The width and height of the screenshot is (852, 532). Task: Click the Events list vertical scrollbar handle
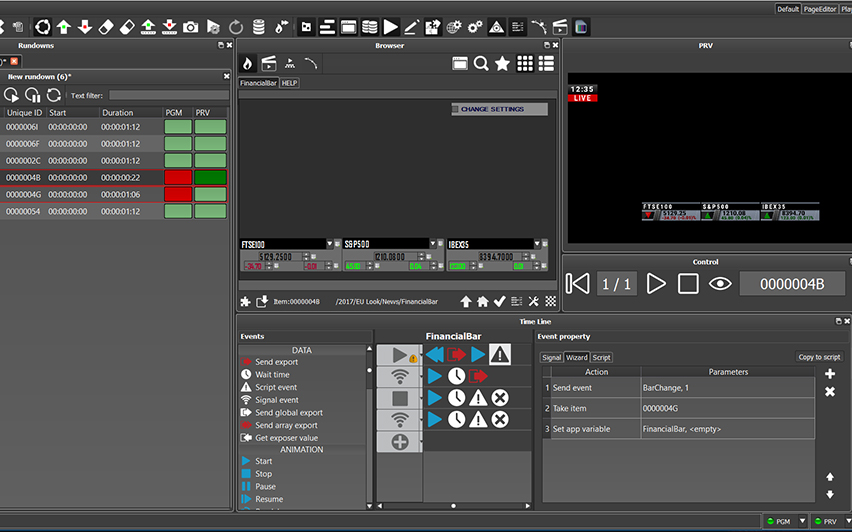369,371
